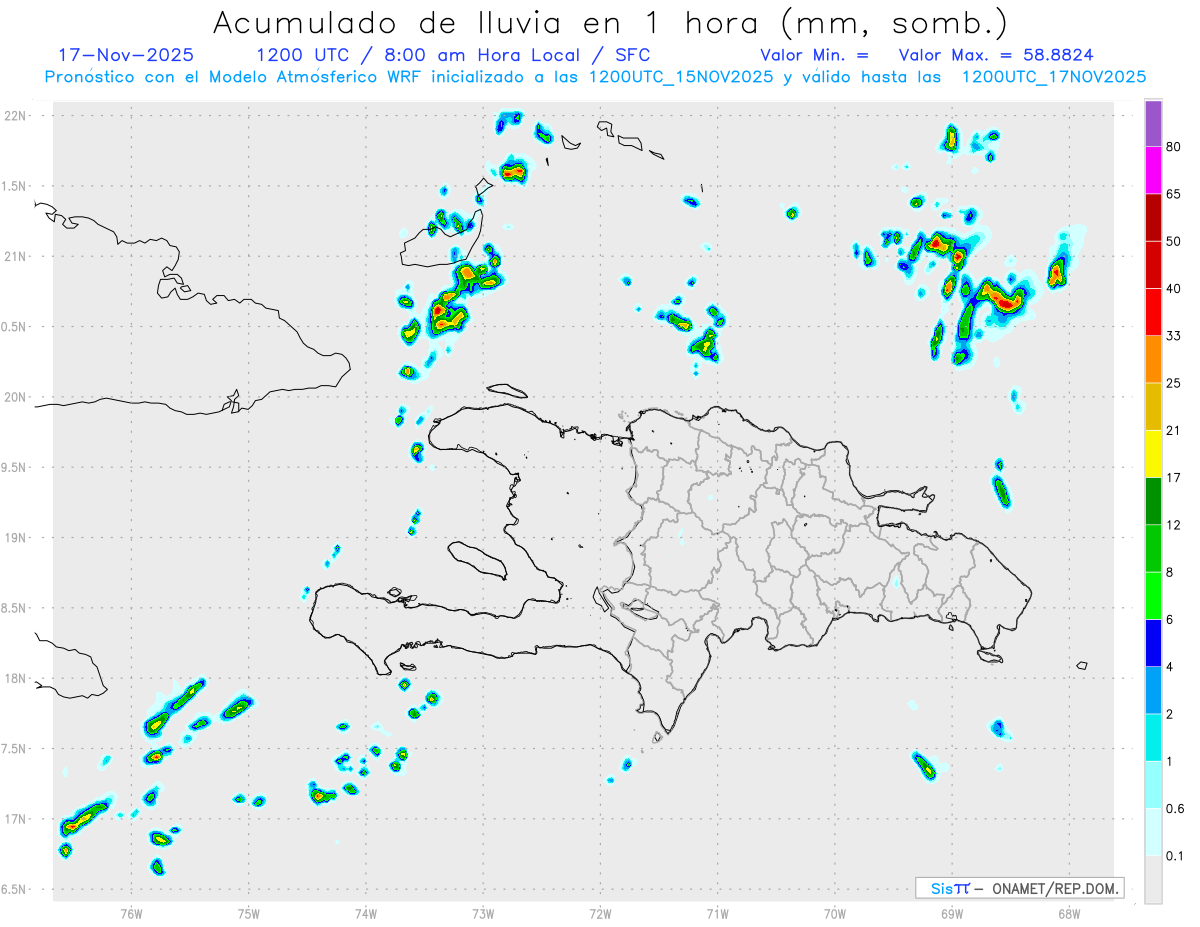Viewport: 1200px width, 927px height.
Task: Select the '75W' longitude axis label
Action: click(x=249, y=913)
